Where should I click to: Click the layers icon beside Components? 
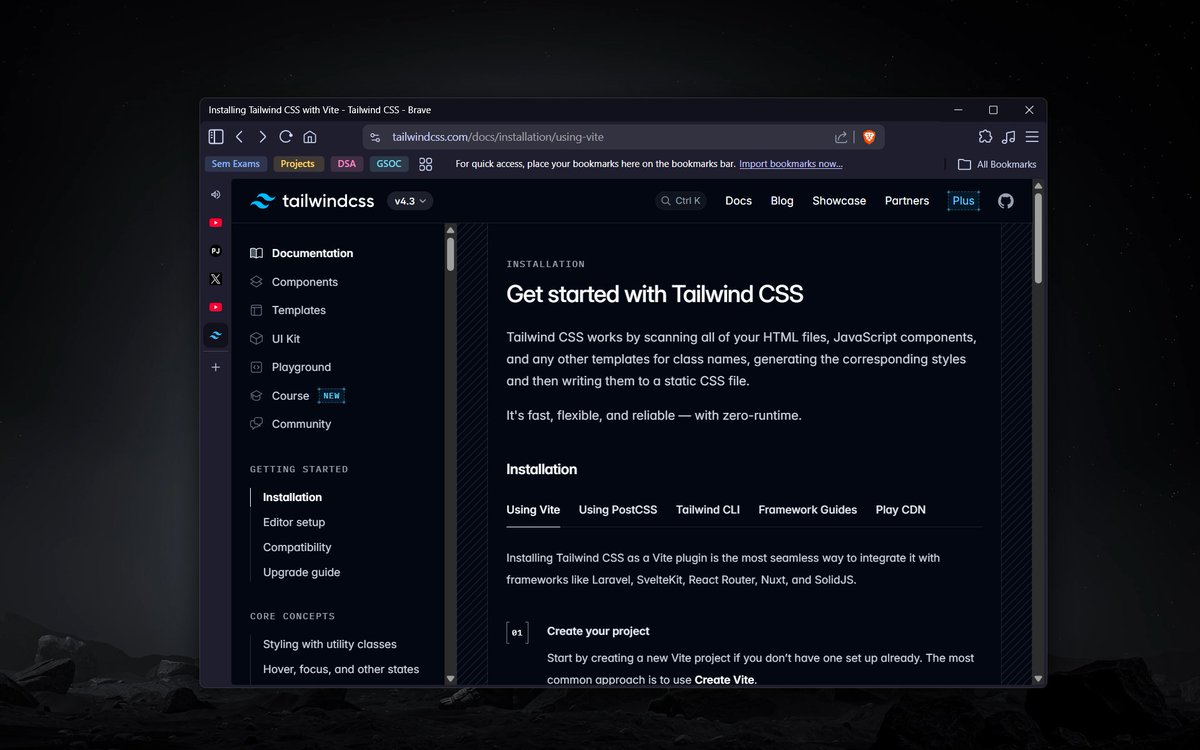[x=256, y=282]
